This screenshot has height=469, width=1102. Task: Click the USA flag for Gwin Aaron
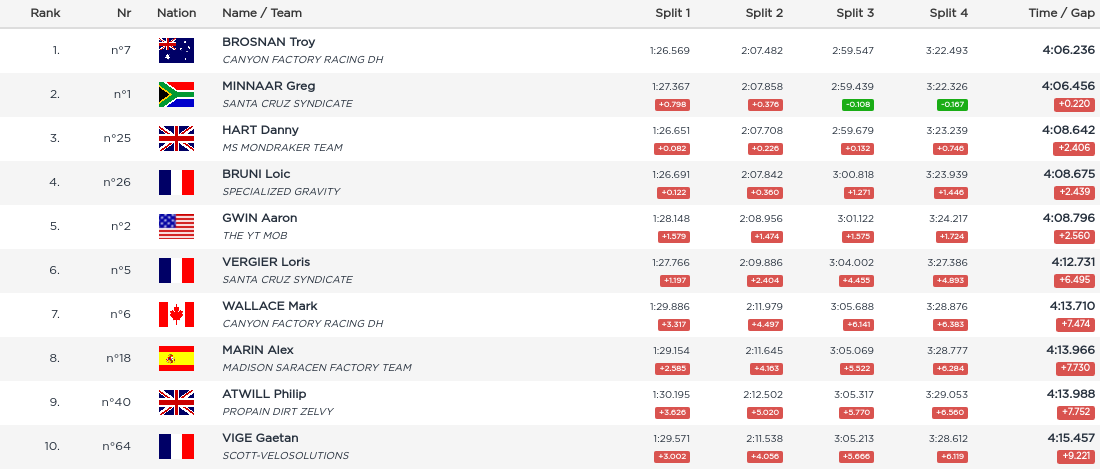pyautogui.click(x=176, y=226)
